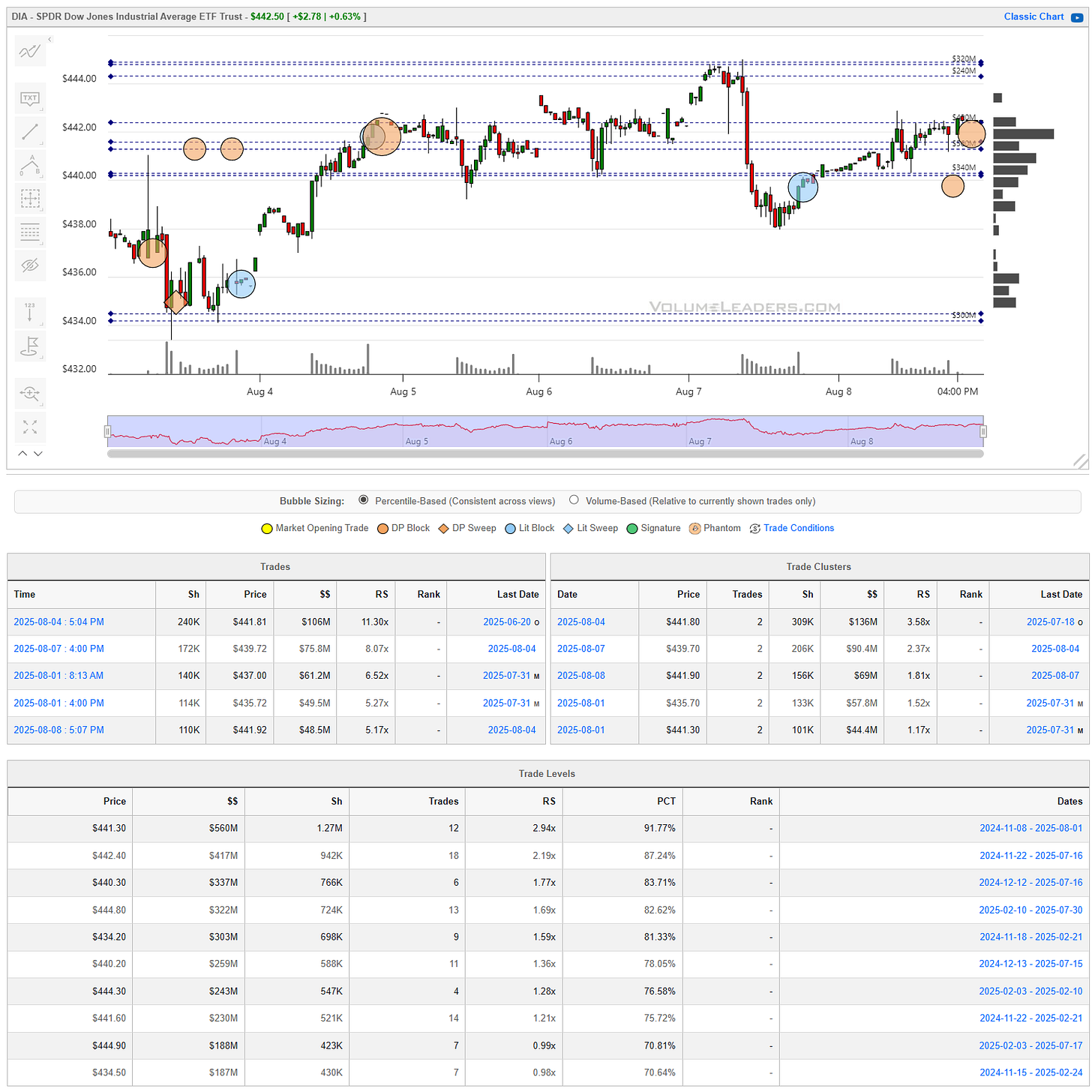The image size is (1092, 1092).
Task: Click the Lit Block legend icon
Action: pyautogui.click(x=511, y=529)
